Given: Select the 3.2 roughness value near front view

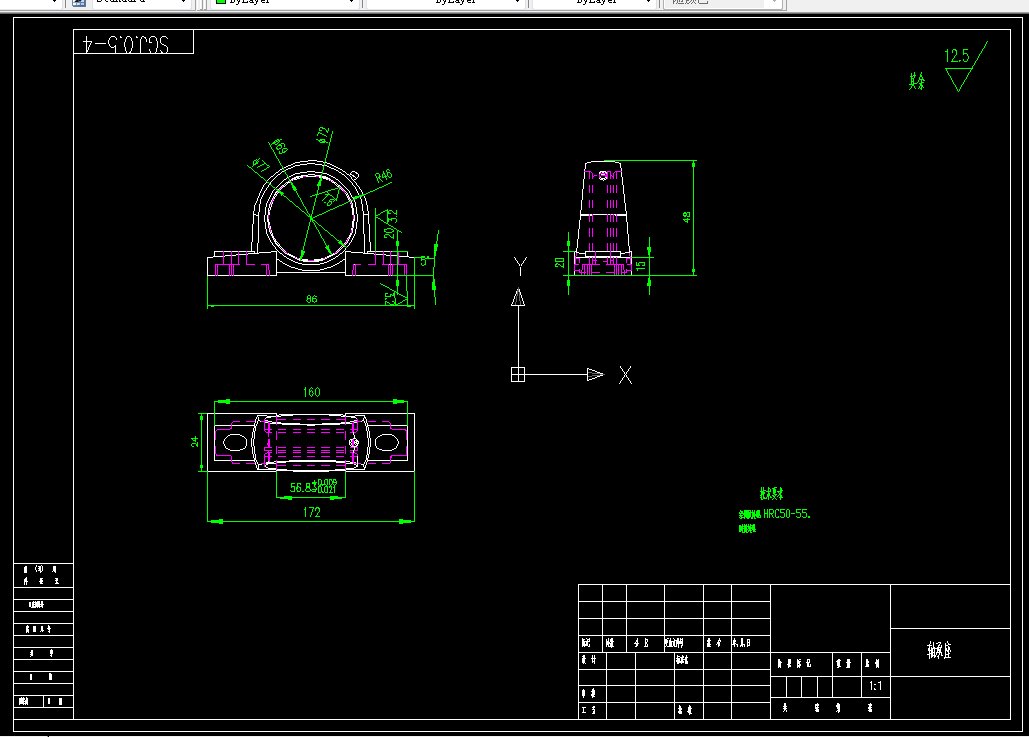Looking at the screenshot, I should click(x=394, y=216).
